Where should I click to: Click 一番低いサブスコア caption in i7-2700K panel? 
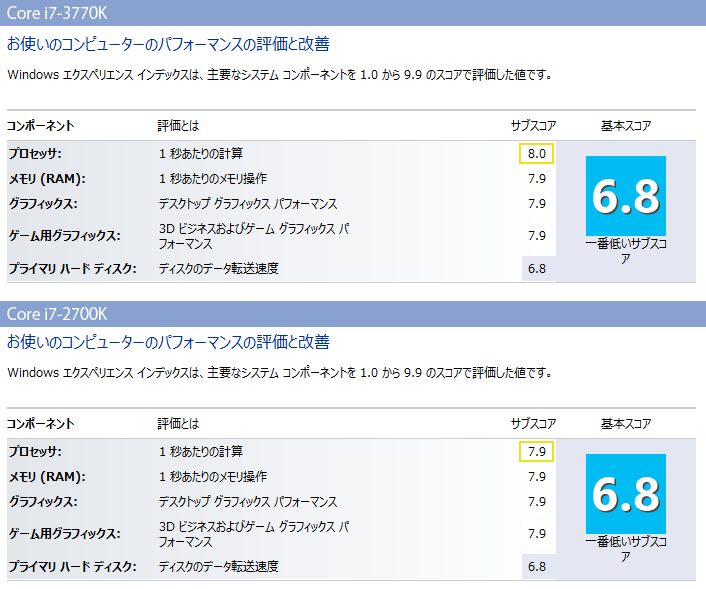(x=626, y=549)
